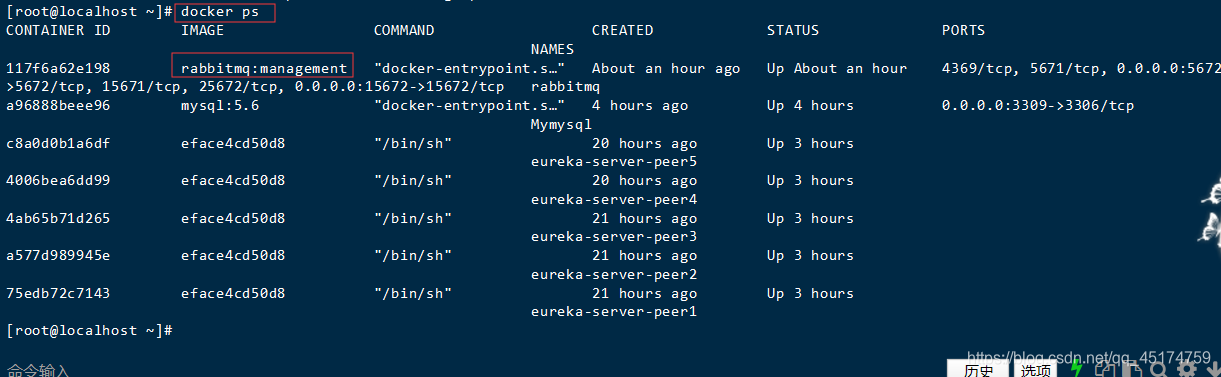Click the '4 hours ago' created value
The height and width of the screenshot is (377, 1221).
click(x=640, y=105)
